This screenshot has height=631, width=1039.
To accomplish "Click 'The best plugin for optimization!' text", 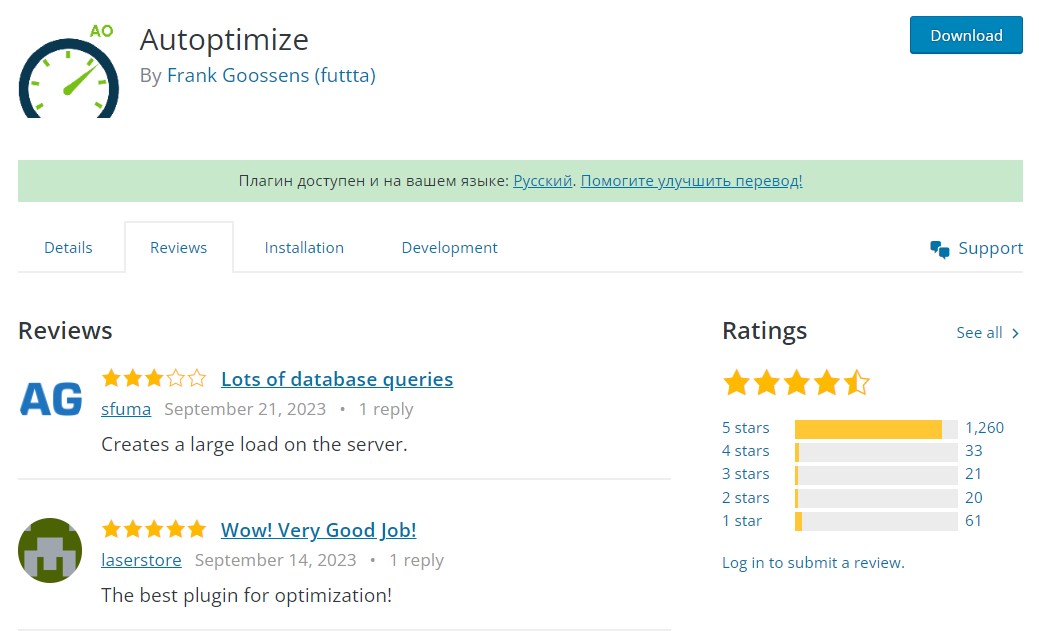I will pos(246,596).
